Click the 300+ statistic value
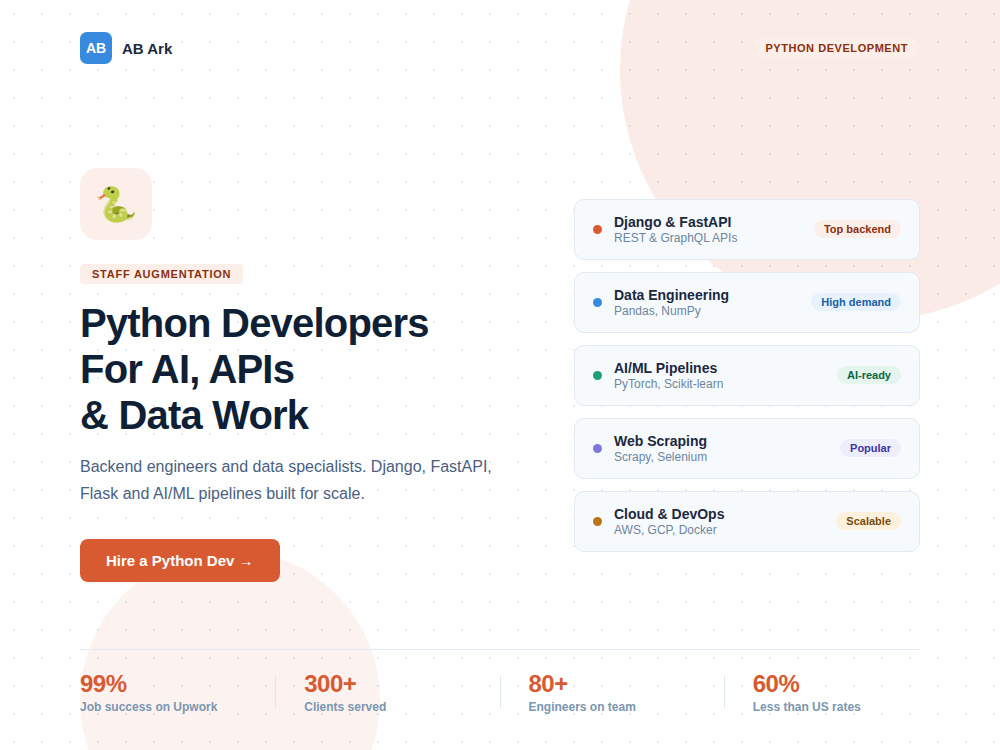Image resolution: width=1000 pixels, height=750 pixels. pyautogui.click(x=330, y=684)
